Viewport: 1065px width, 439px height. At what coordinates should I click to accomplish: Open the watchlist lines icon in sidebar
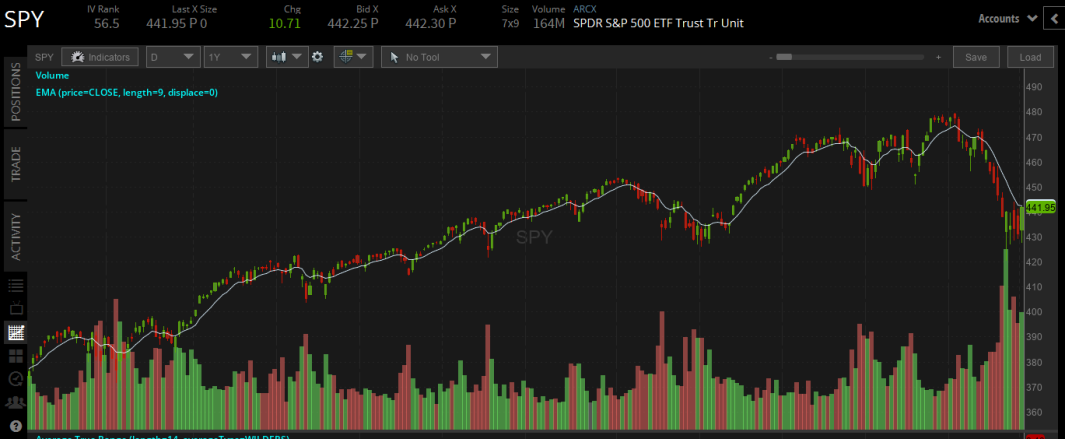(x=16, y=285)
